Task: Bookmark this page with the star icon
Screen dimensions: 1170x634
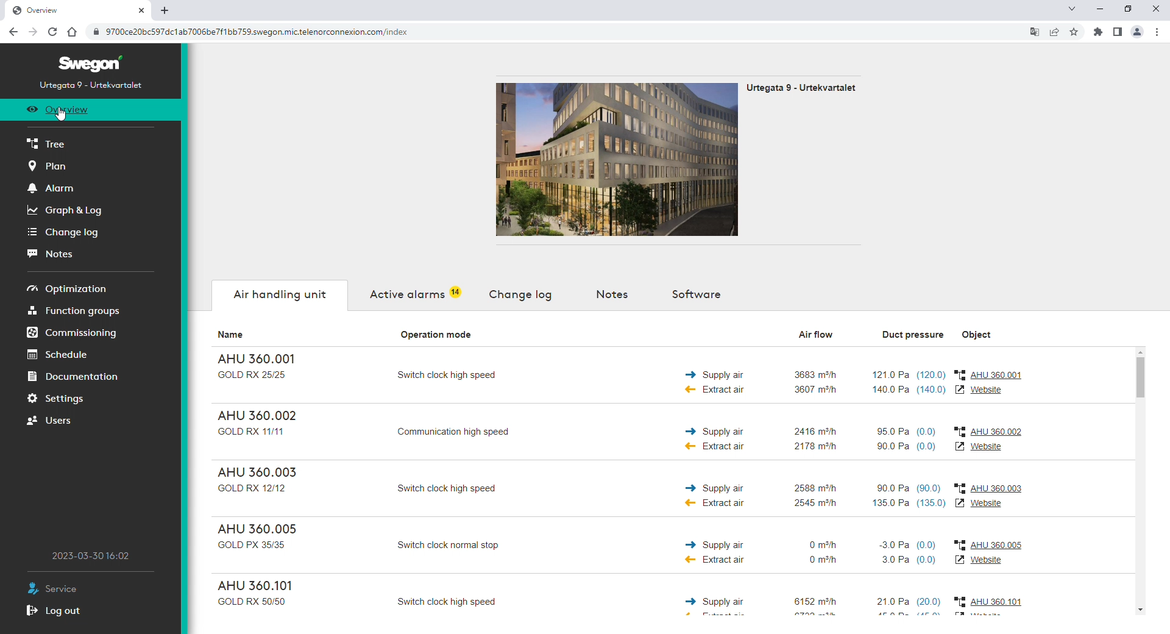Action: pos(1074,32)
